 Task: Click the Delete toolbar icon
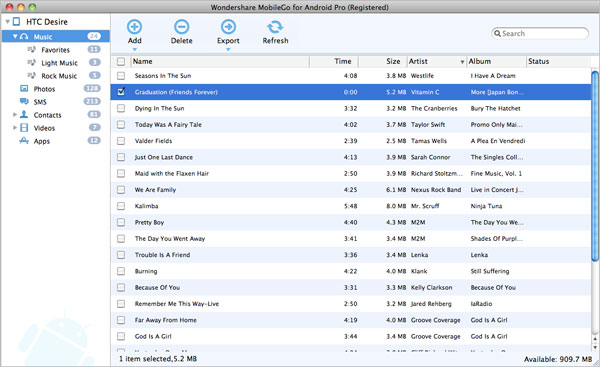pos(181,27)
